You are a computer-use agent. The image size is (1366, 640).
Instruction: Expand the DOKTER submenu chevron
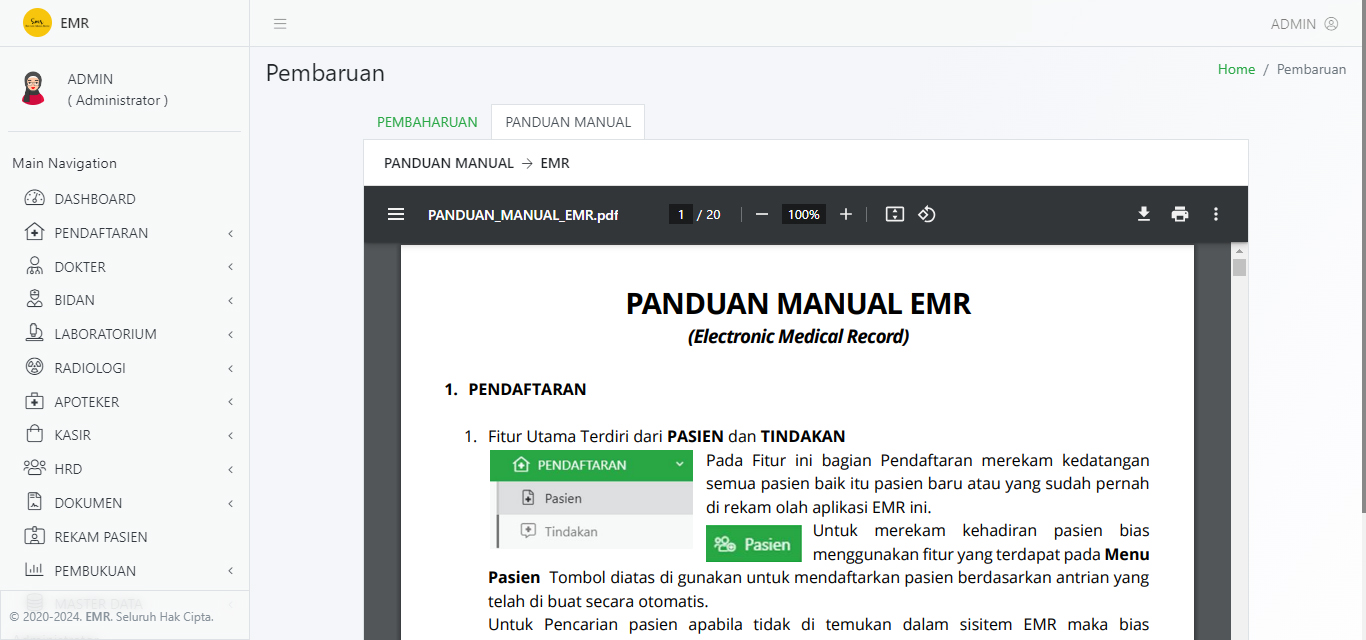230,267
